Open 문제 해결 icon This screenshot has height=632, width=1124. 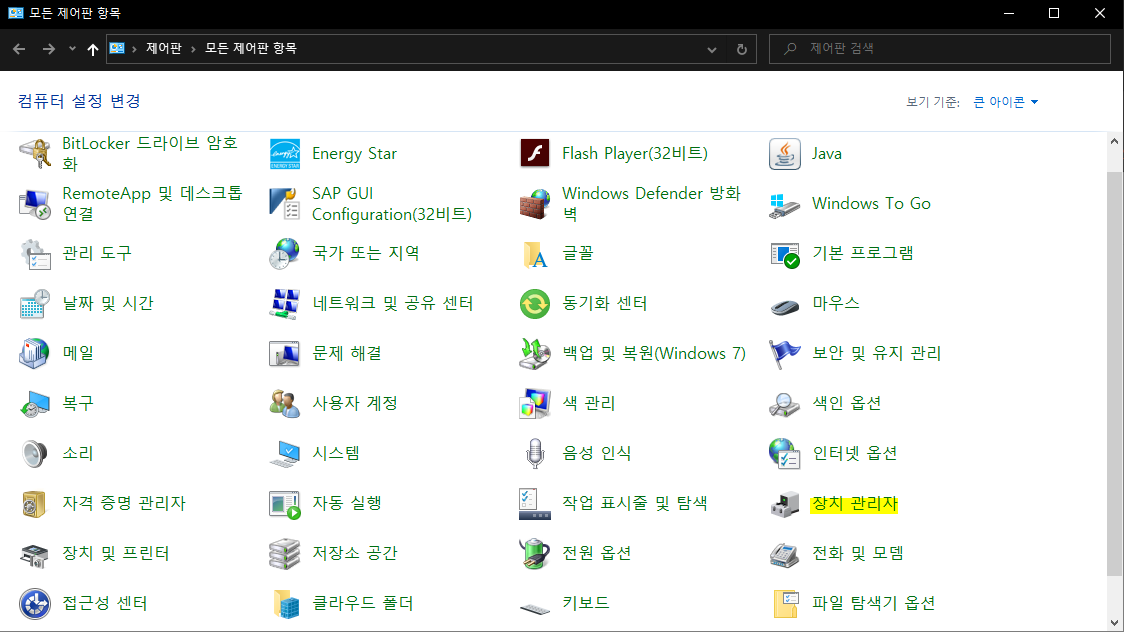(x=285, y=353)
